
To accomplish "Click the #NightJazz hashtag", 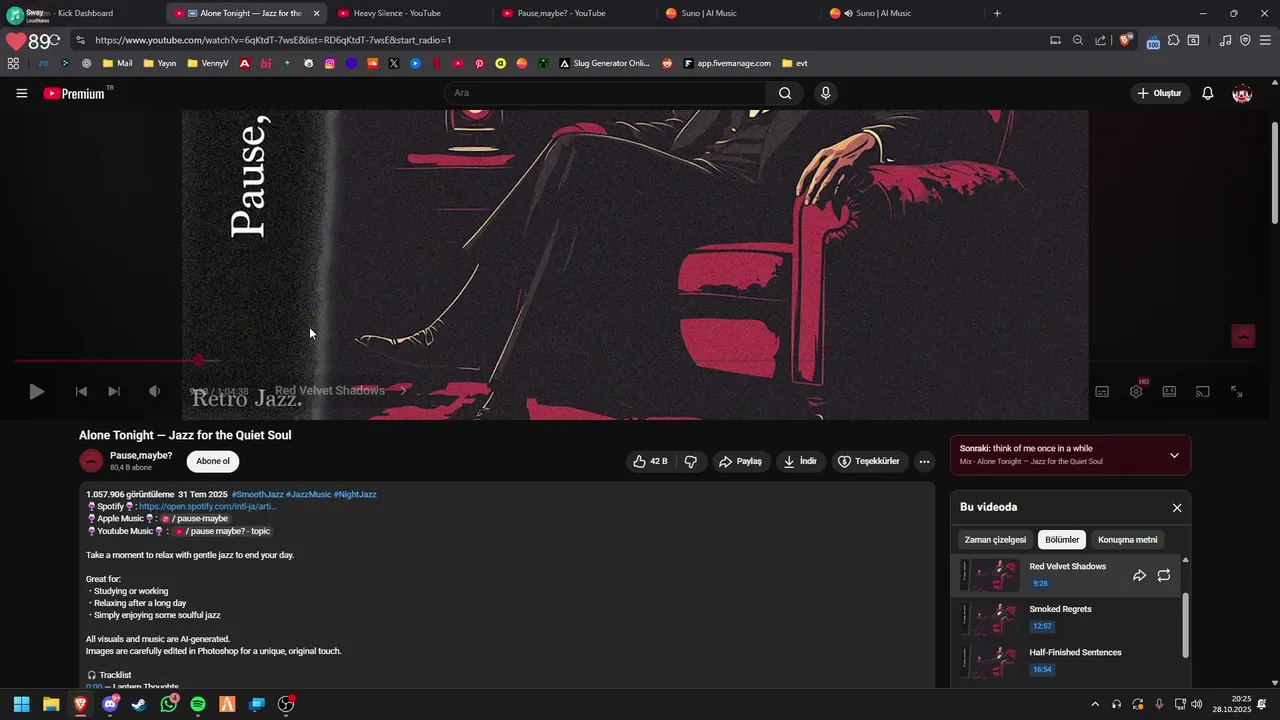I will [x=355, y=494].
